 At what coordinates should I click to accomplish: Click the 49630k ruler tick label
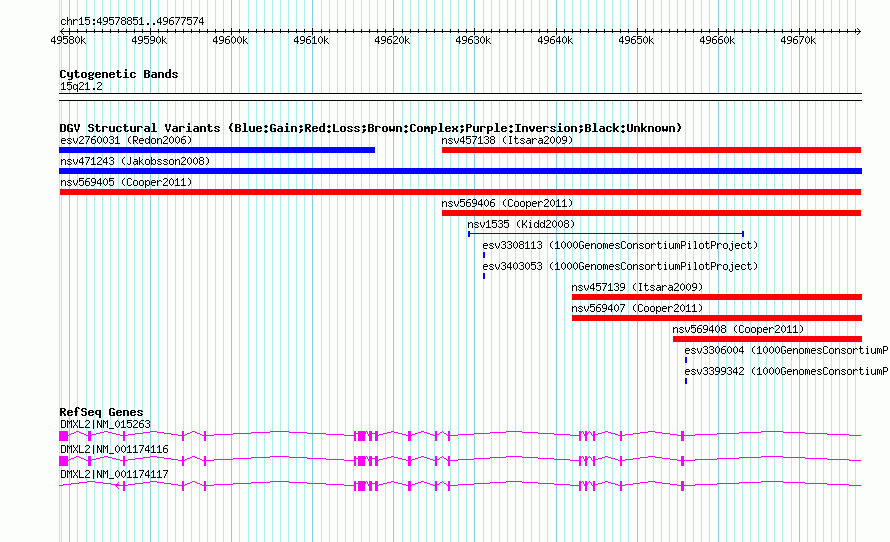[473, 40]
